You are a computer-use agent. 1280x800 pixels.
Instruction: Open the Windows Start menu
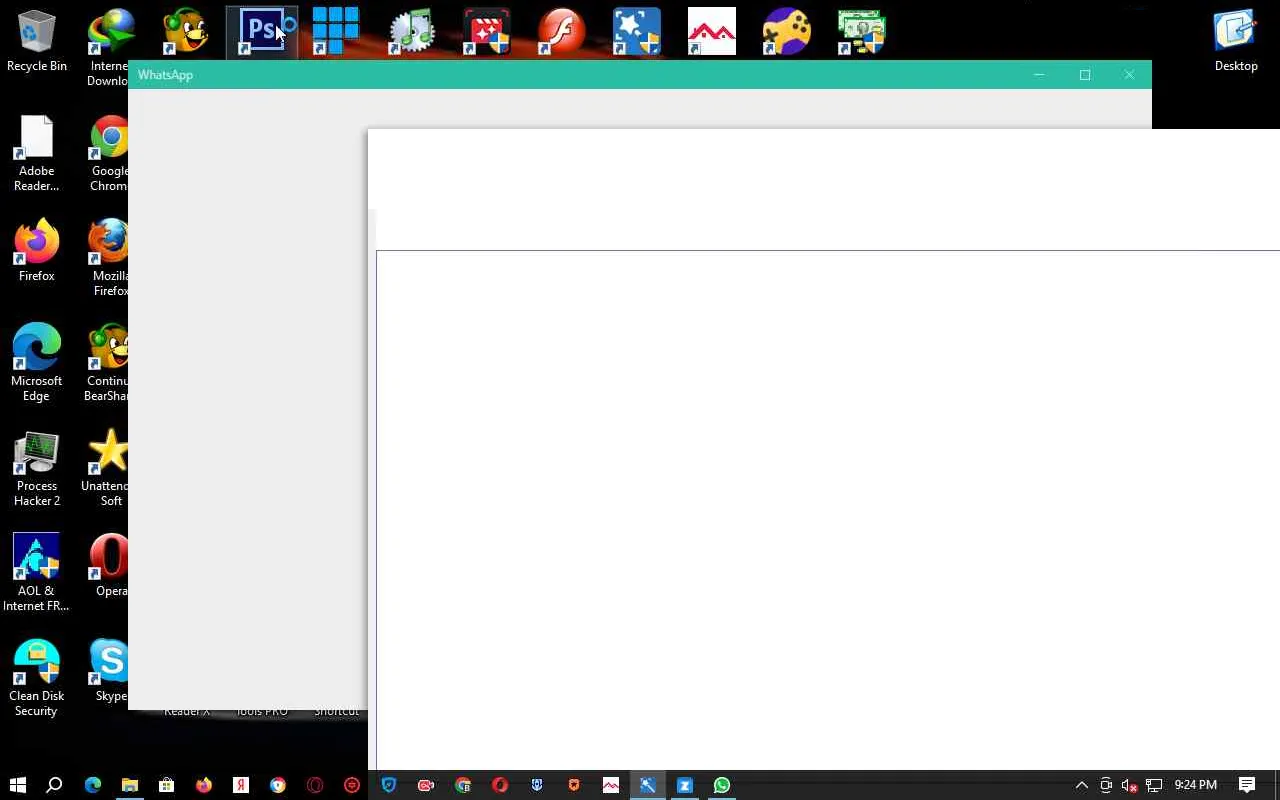click(x=18, y=785)
